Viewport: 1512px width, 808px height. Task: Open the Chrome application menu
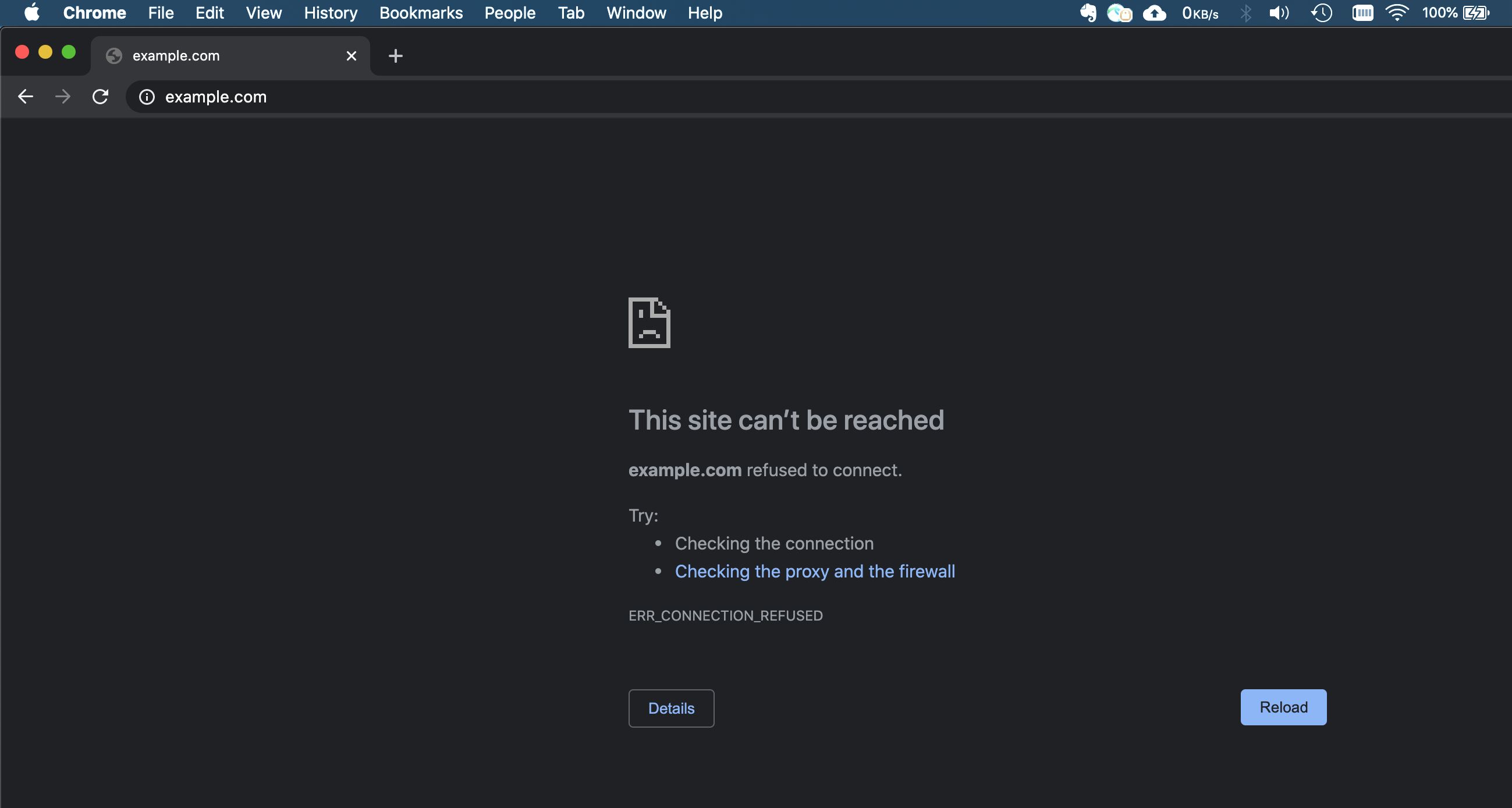pyautogui.click(x=94, y=13)
